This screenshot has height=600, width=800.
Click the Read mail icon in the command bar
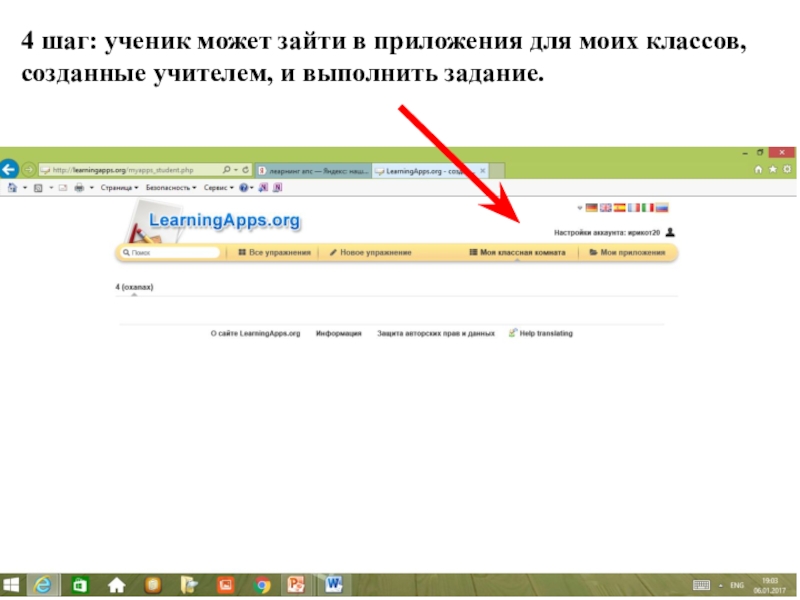63,188
